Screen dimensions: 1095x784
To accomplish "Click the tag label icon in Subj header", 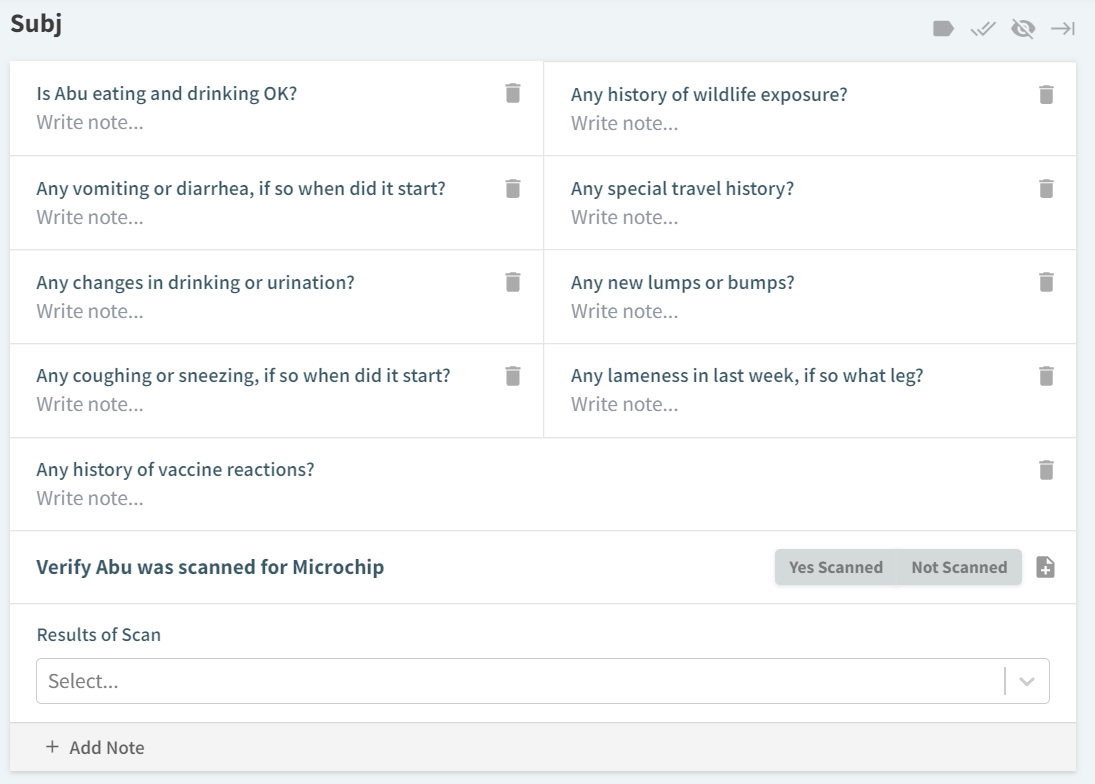I will tap(943, 29).
